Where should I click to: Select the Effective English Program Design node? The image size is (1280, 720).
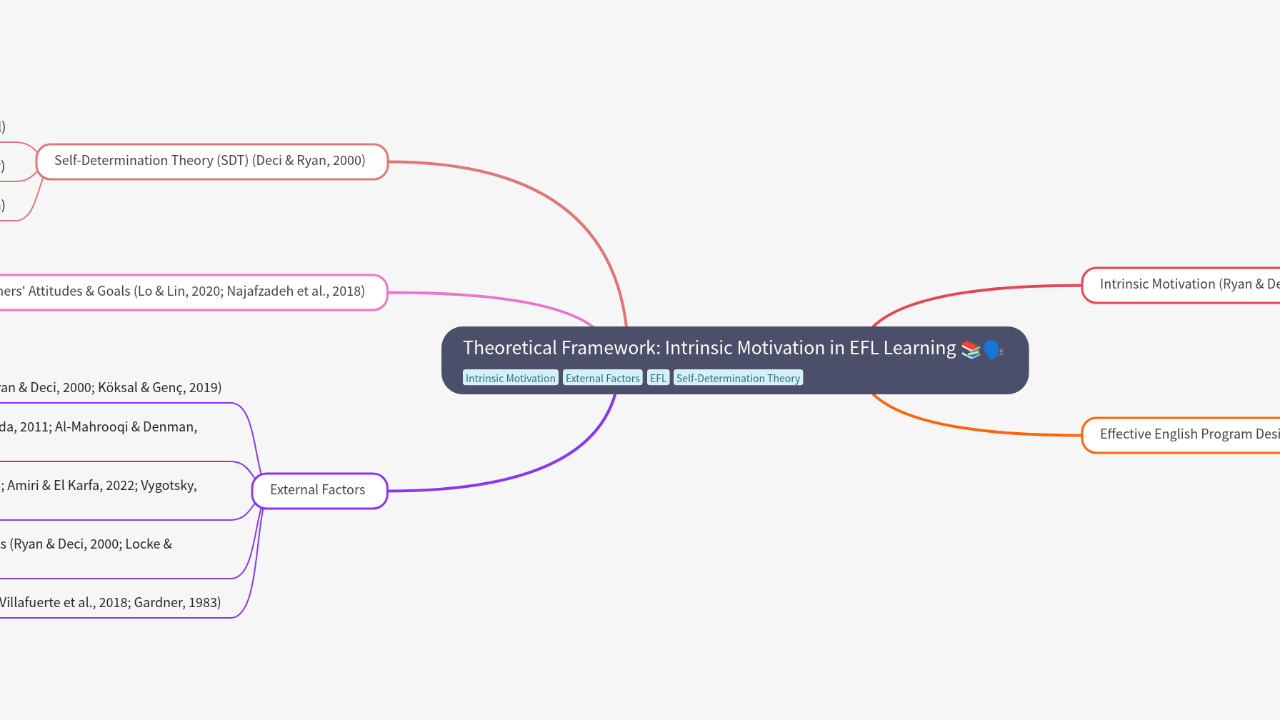(x=1181, y=435)
